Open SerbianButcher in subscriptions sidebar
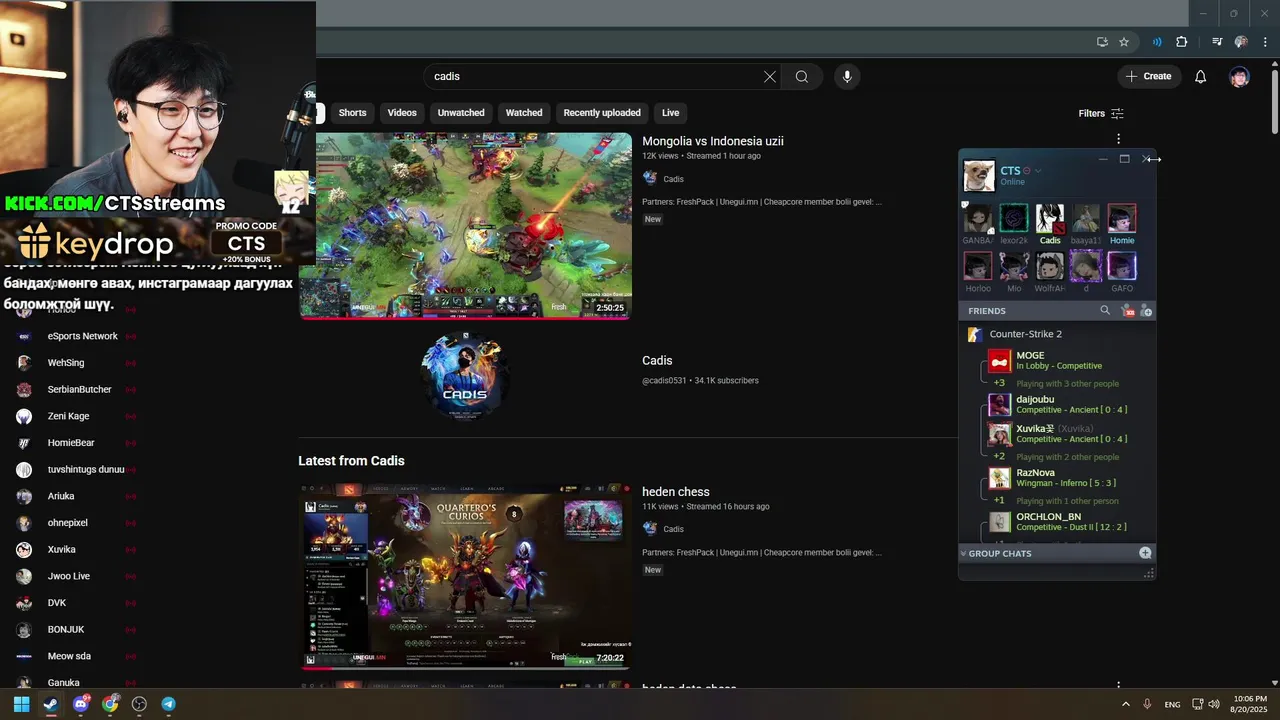The height and width of the screenshot is (720, 1280). click(79, 389)
